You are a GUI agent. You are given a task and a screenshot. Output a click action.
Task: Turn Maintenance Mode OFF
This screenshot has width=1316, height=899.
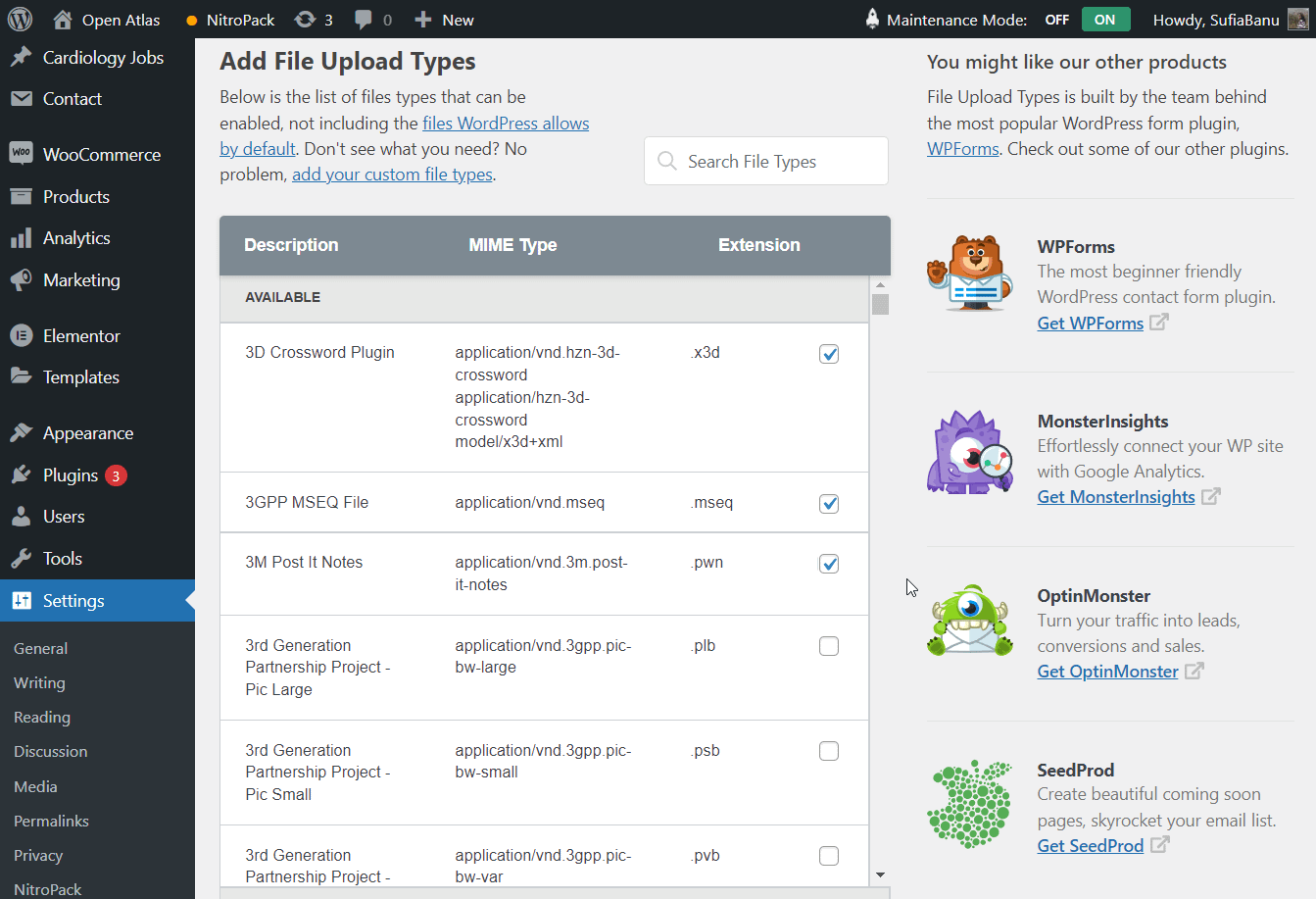coord(1057,20)
